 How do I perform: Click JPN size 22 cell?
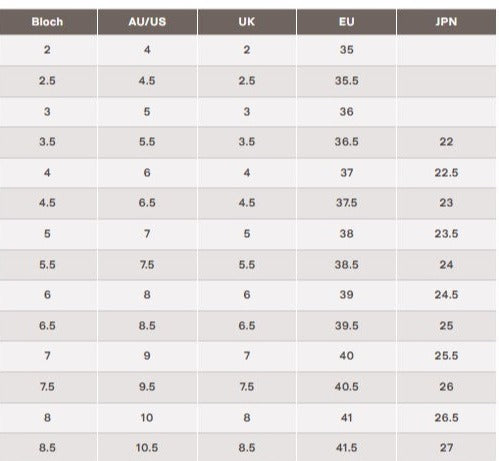click(446, 142)
